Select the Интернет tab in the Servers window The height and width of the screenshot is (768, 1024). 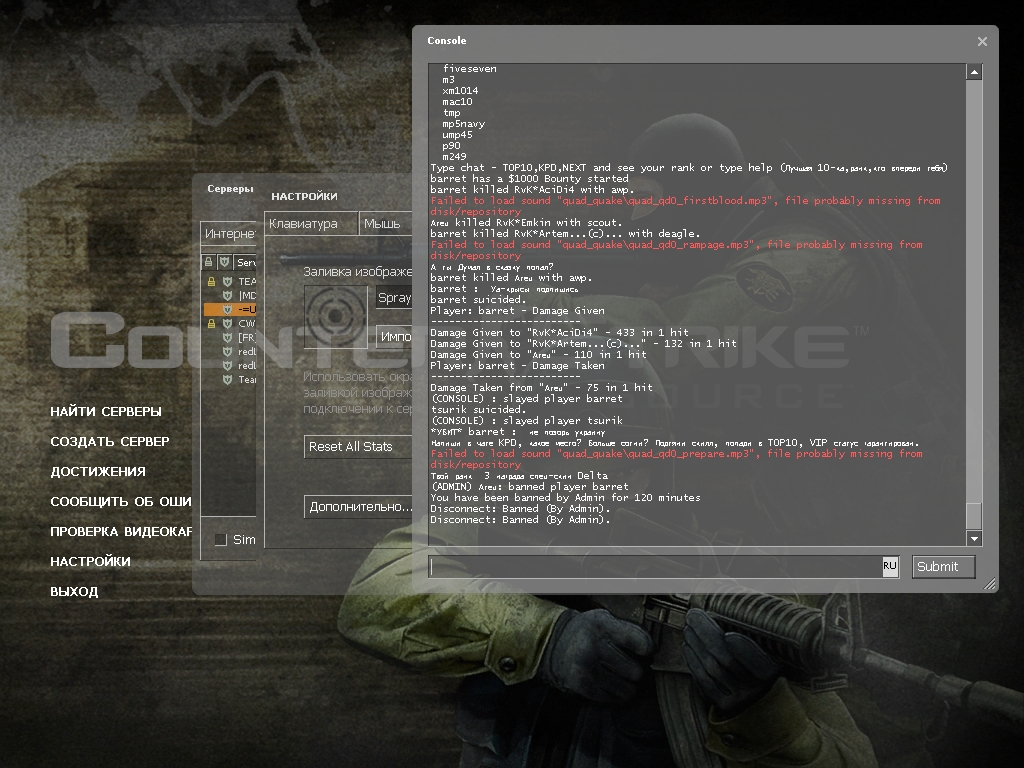point(229,233)
